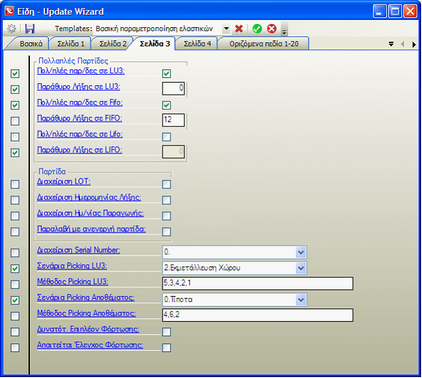Toggle left update checkbox for Μέθοδος Picking Αποθέματος
This screenshot has width=422, height=378.
tap(15, 316)
